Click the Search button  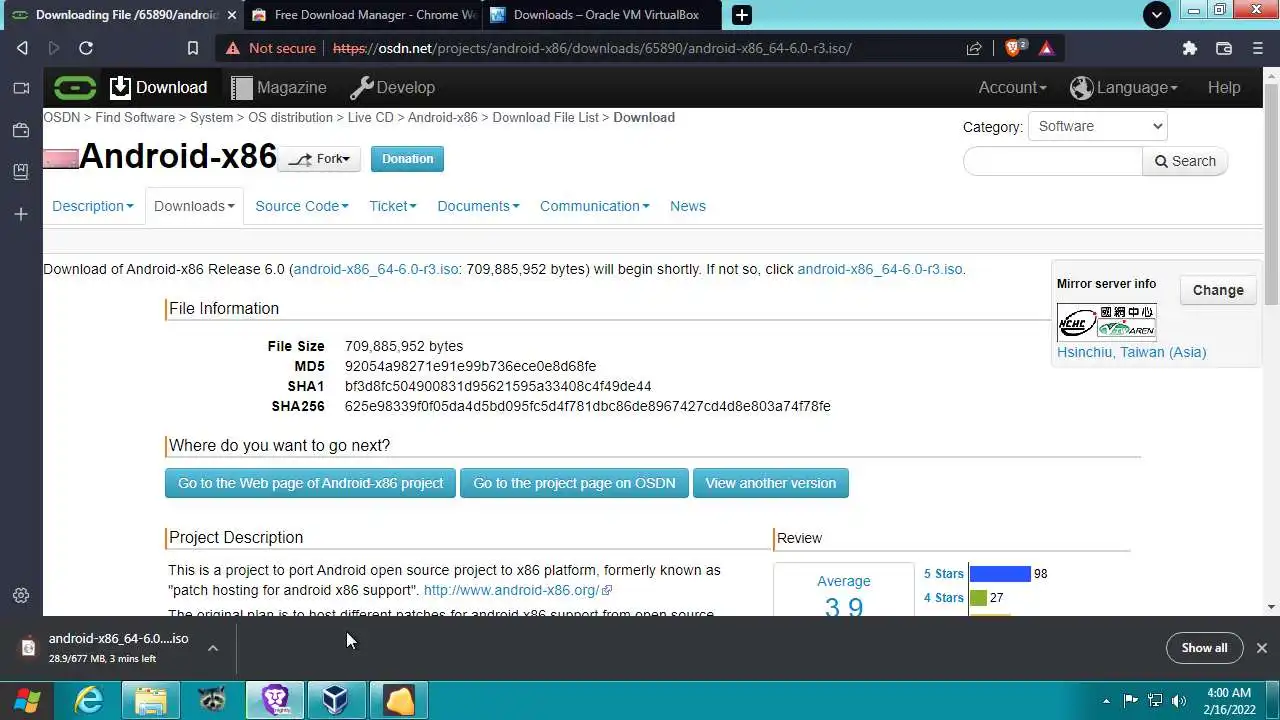coord(1185,161)
